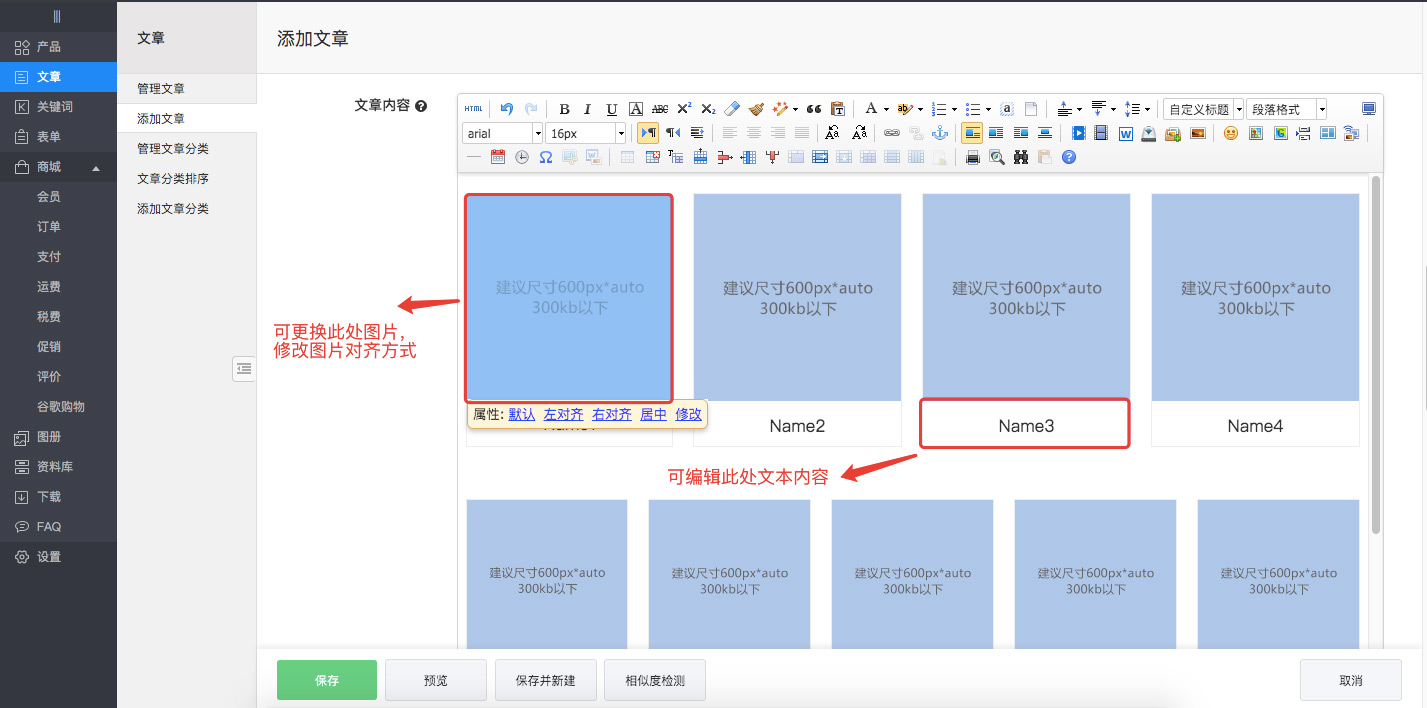Viewport: 1427px width, 708px height.
Task: Open the print icon in the toolbar
Action: point(972,157)
